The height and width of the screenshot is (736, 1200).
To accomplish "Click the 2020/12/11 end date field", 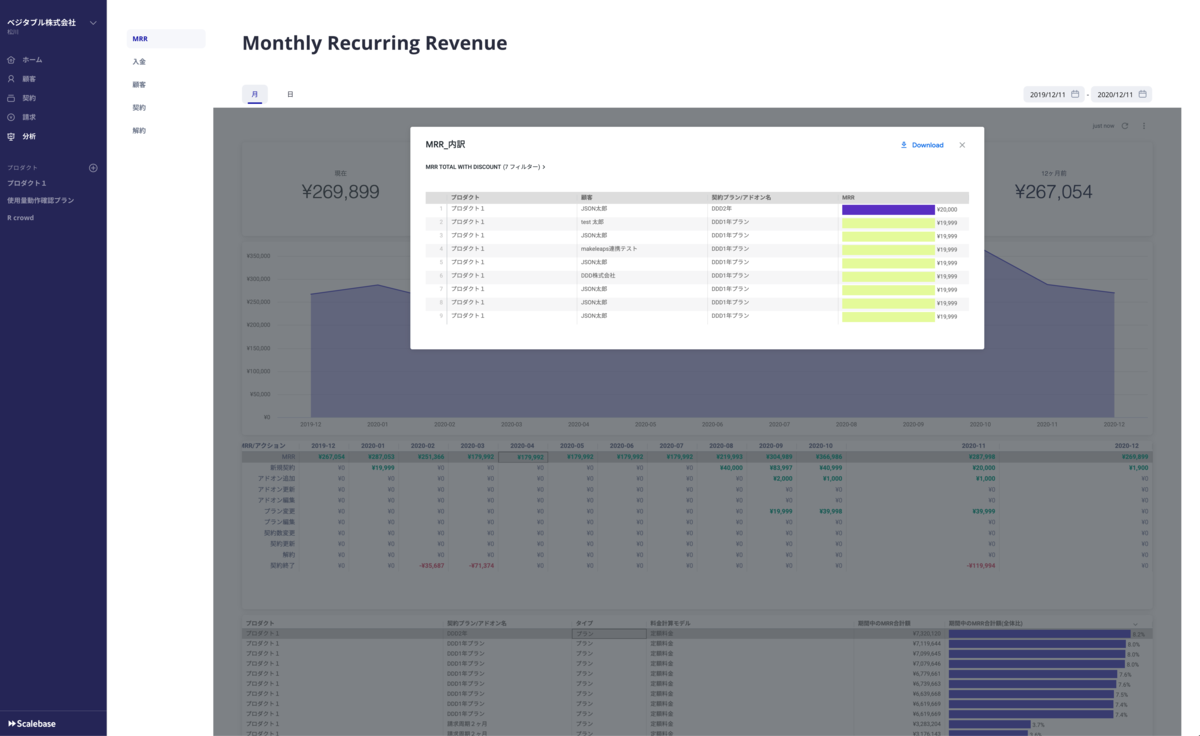I will (1121, 94).
